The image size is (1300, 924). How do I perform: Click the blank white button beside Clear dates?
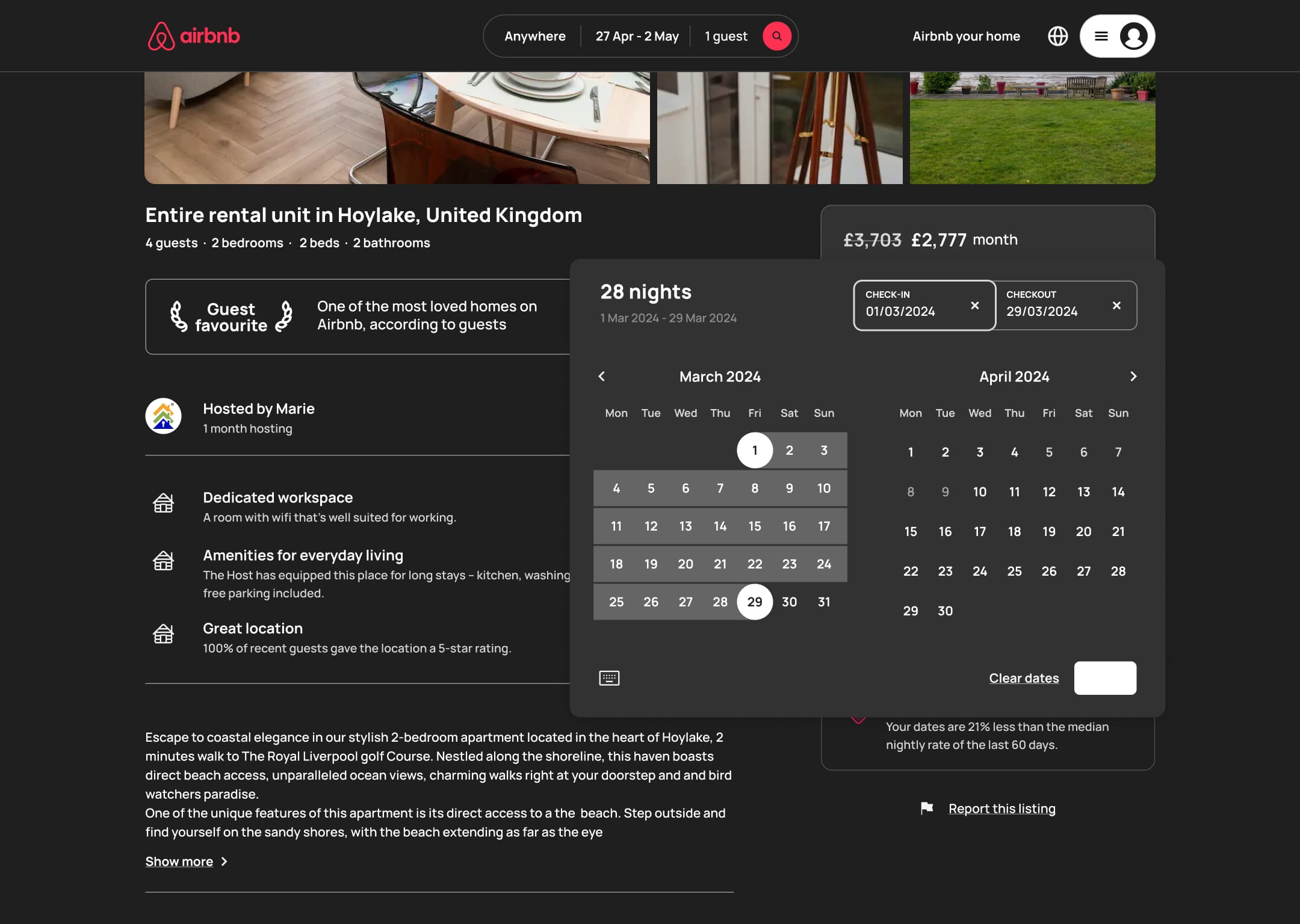[1105, 678]
